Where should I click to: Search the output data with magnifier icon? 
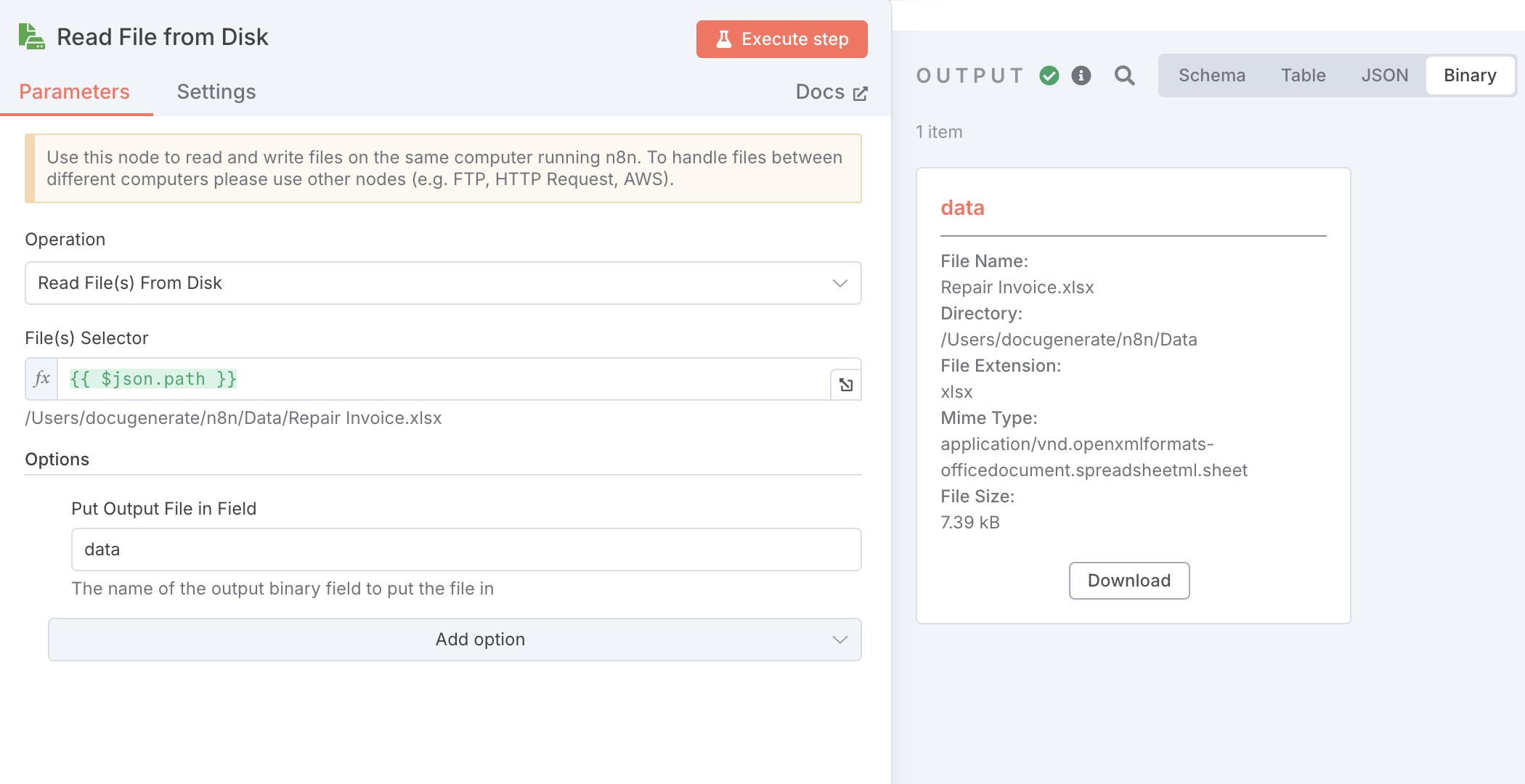click(x=1124, y=75)
